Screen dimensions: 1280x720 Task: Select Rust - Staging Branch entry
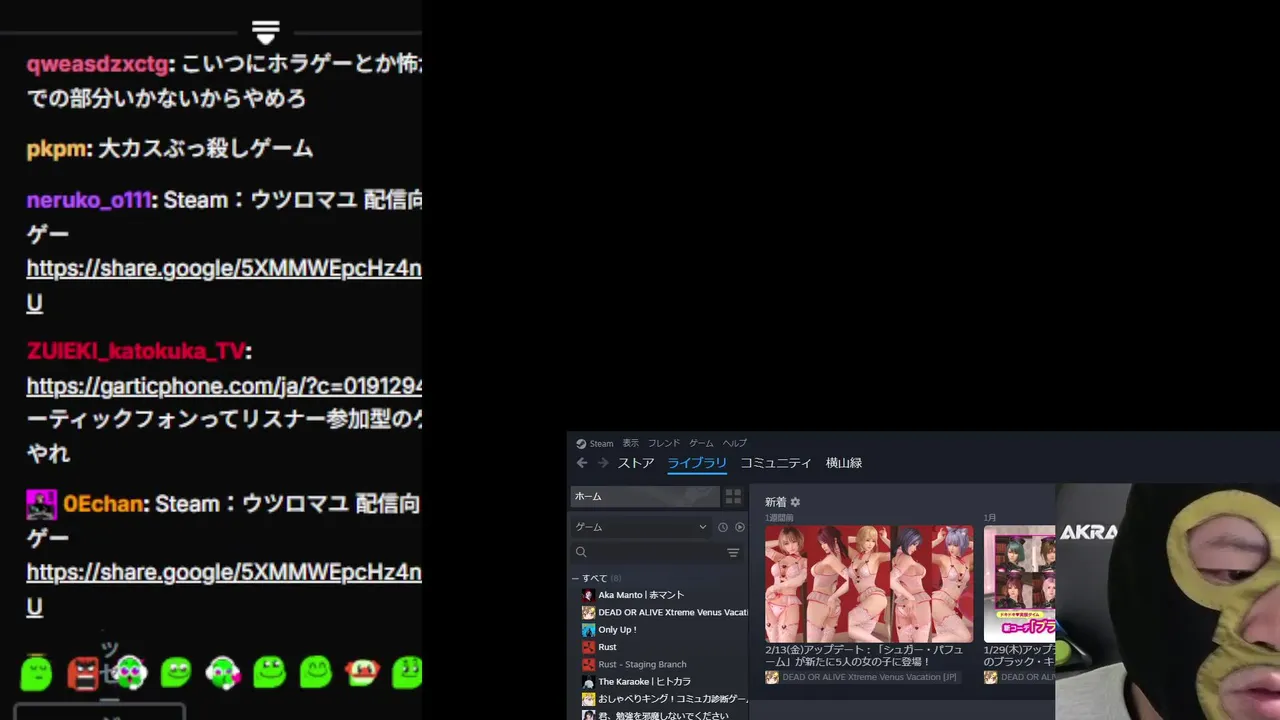642,664
